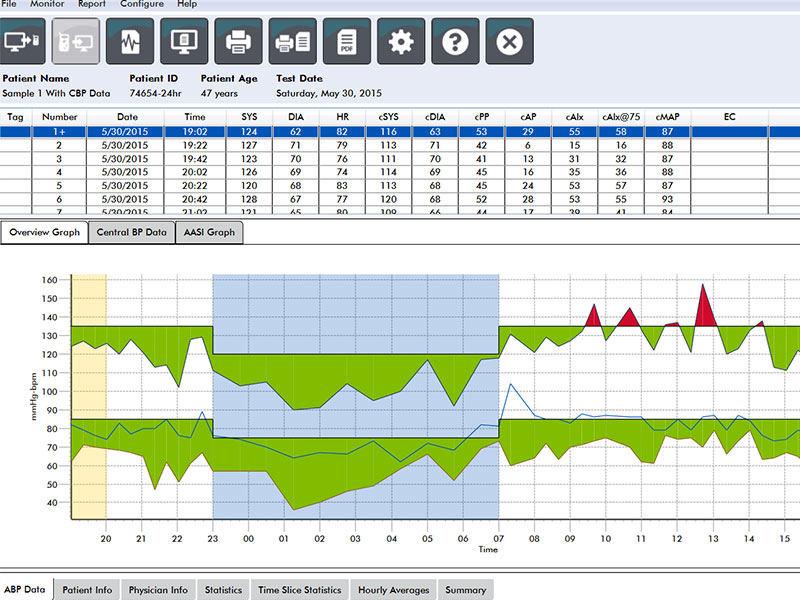
Task: Click the SYS column header
Action: coord(249,117)
